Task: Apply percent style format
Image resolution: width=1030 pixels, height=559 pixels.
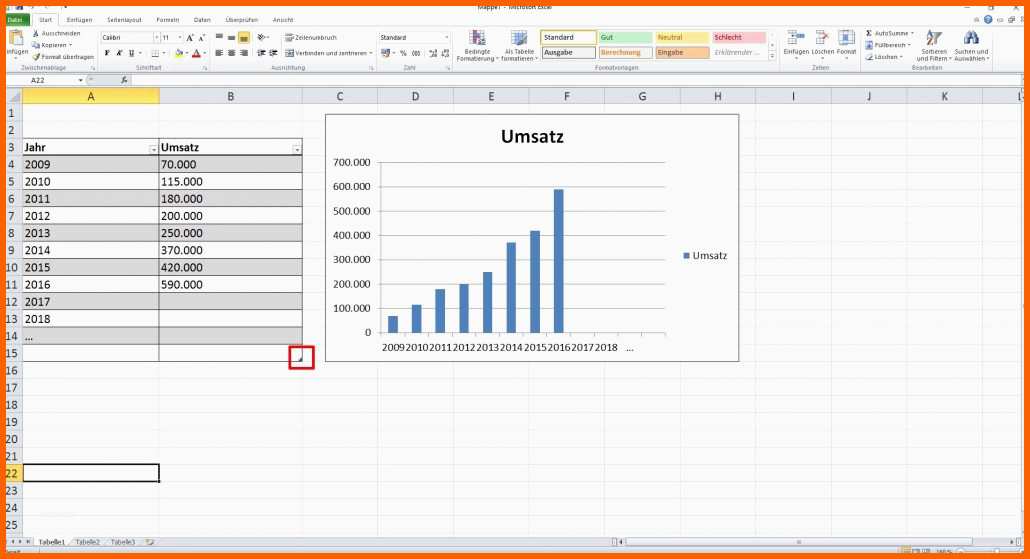Action: point(403,53)
